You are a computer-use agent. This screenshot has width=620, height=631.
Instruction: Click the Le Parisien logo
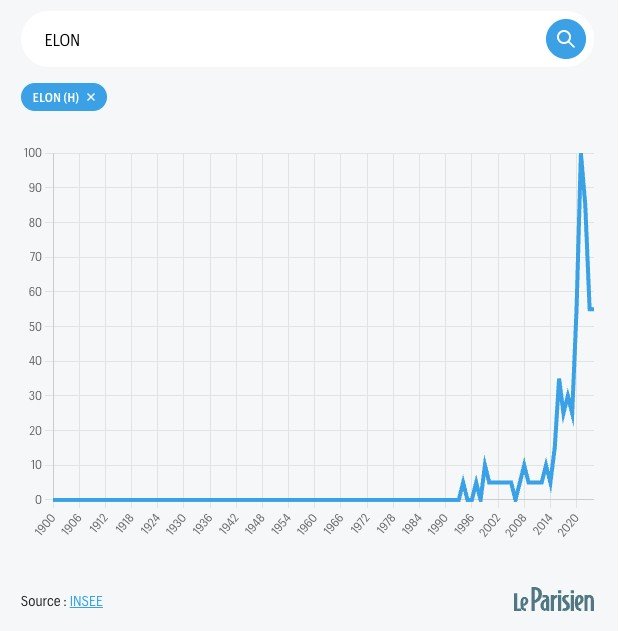coord(554,599)
